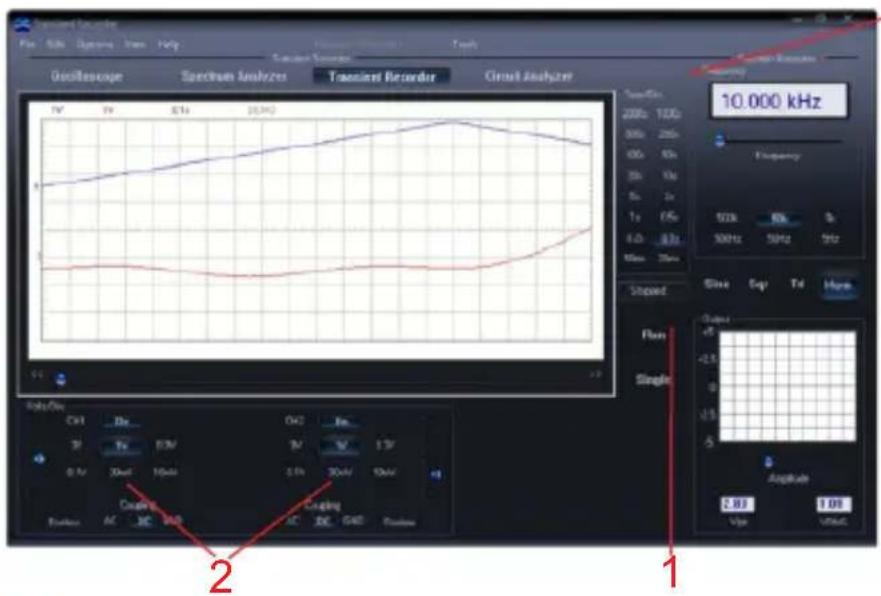Open the Edit menu
881x596 pixels.
pyautogui.click(x=55, y=44)
